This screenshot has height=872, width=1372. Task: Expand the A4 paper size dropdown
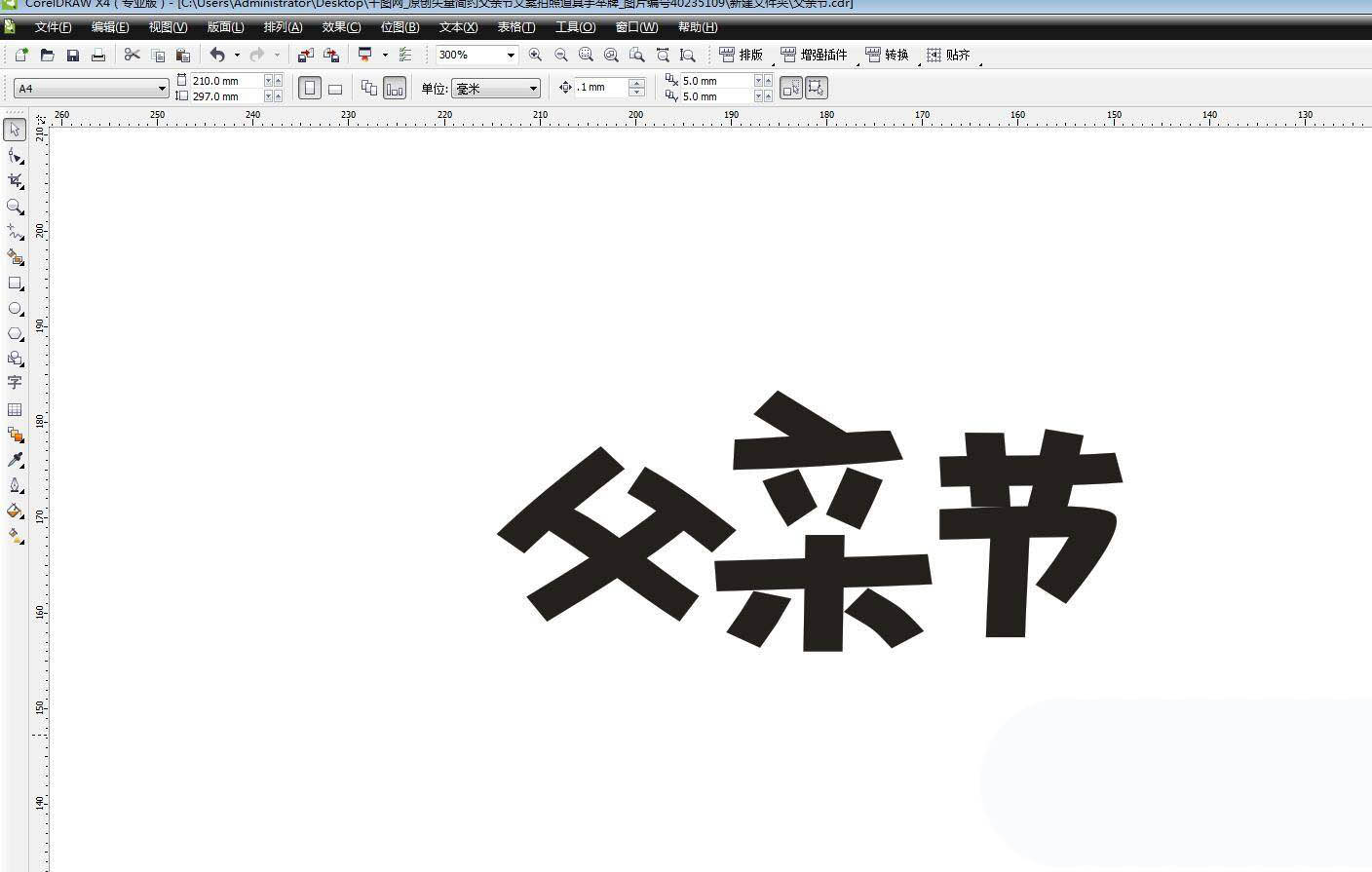tap(162, 89)
